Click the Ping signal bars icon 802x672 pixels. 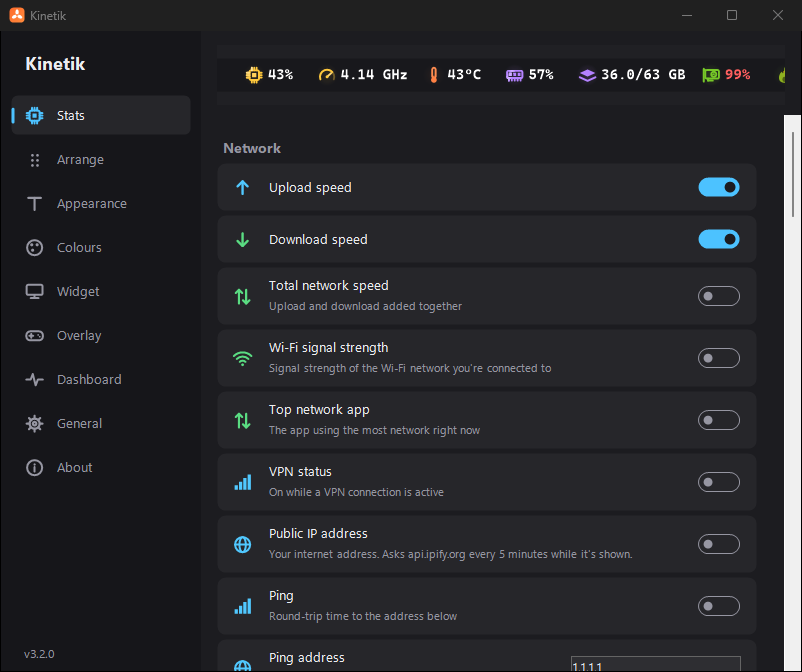click(x=242, y=606)
